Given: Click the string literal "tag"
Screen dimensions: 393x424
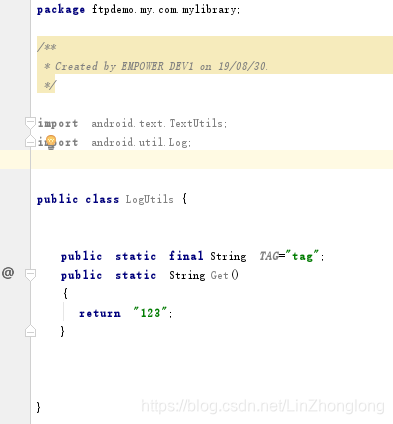Looking at the screenshot, I should point(302,256).
